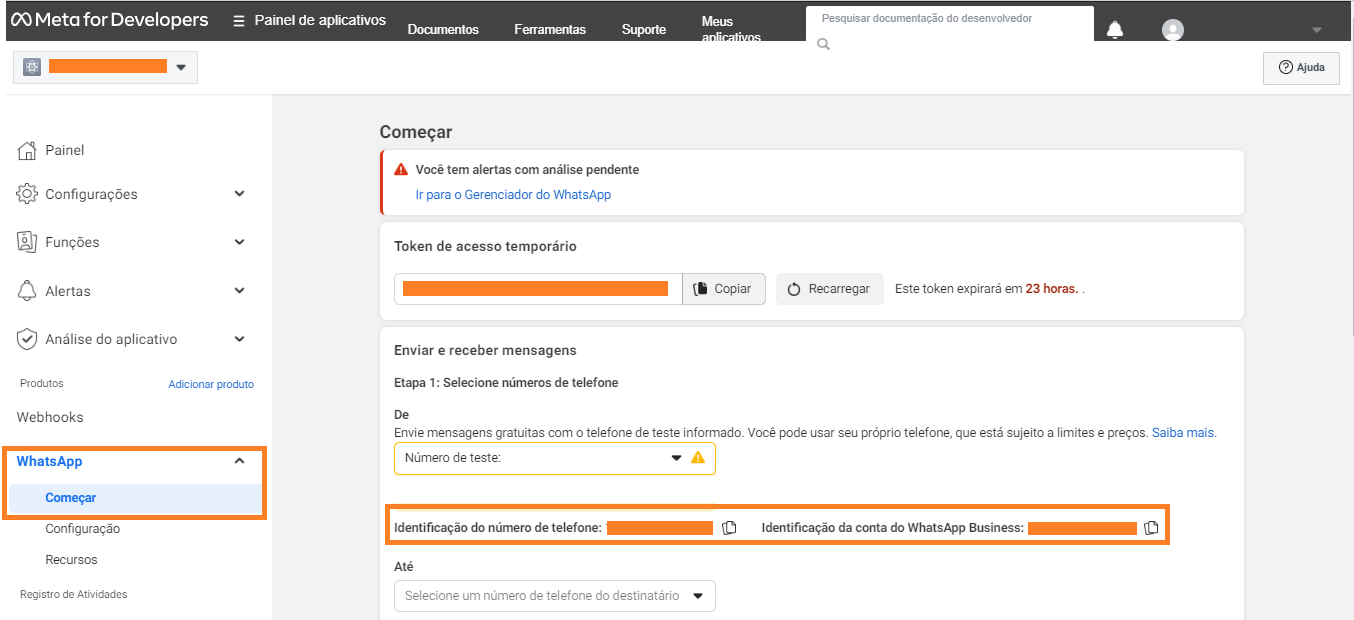The height and width of the screenshot is (620, 1354).
Task: Click the Começar page heading
Action: 416,132
